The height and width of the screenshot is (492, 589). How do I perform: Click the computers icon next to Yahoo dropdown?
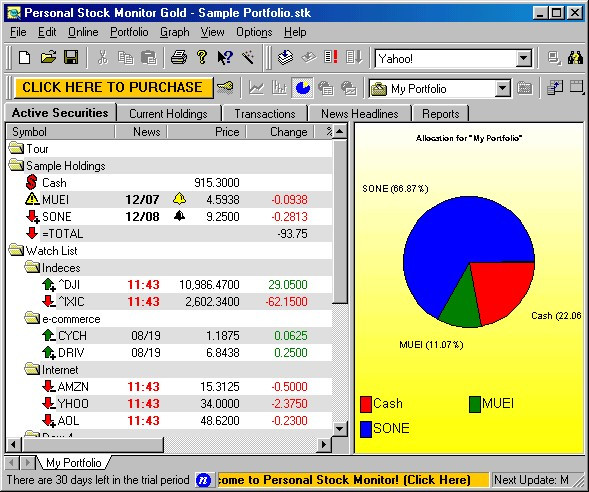(554, 58)
